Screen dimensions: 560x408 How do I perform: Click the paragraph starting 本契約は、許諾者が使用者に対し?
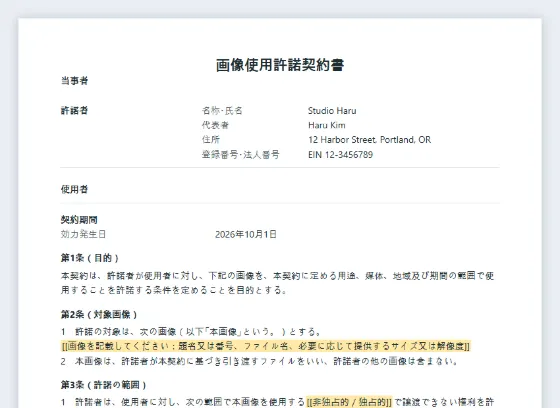tap(278, 283)
